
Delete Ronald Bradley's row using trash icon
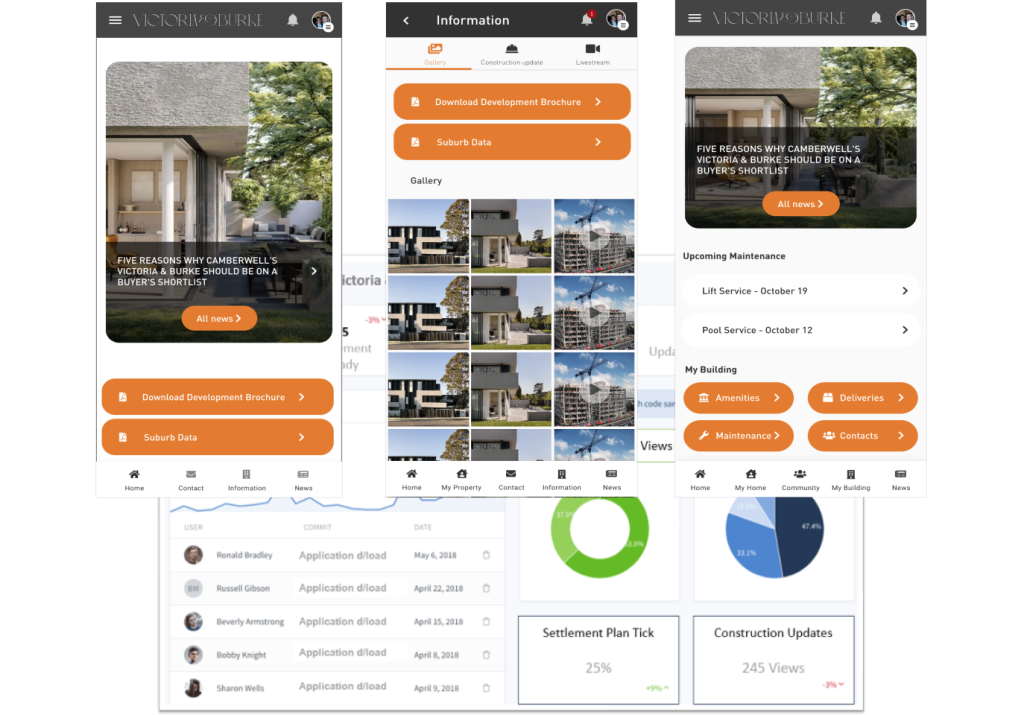click(x=486, y=555)
